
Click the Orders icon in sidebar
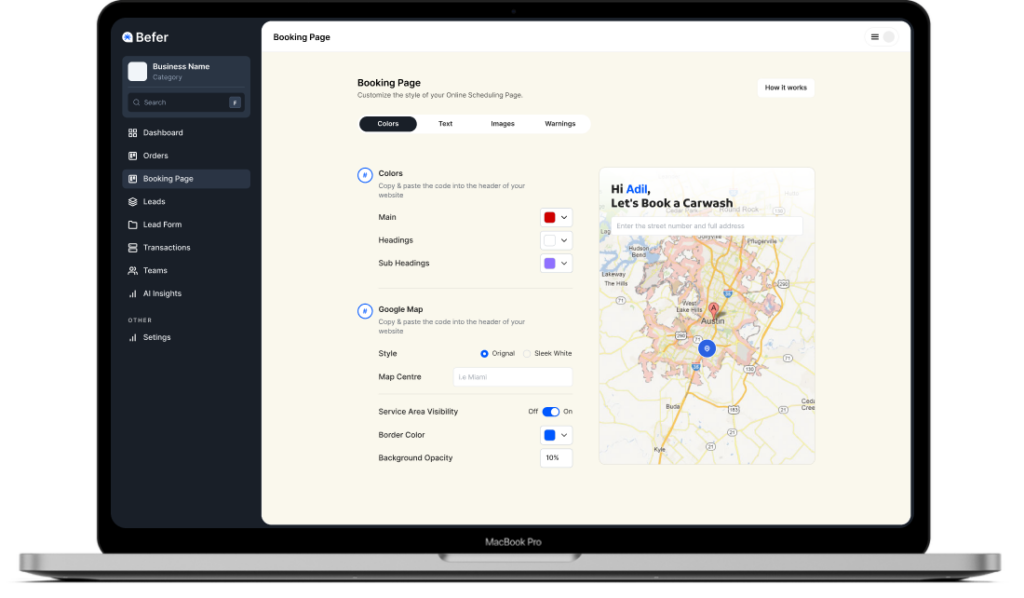click(132, 156)
